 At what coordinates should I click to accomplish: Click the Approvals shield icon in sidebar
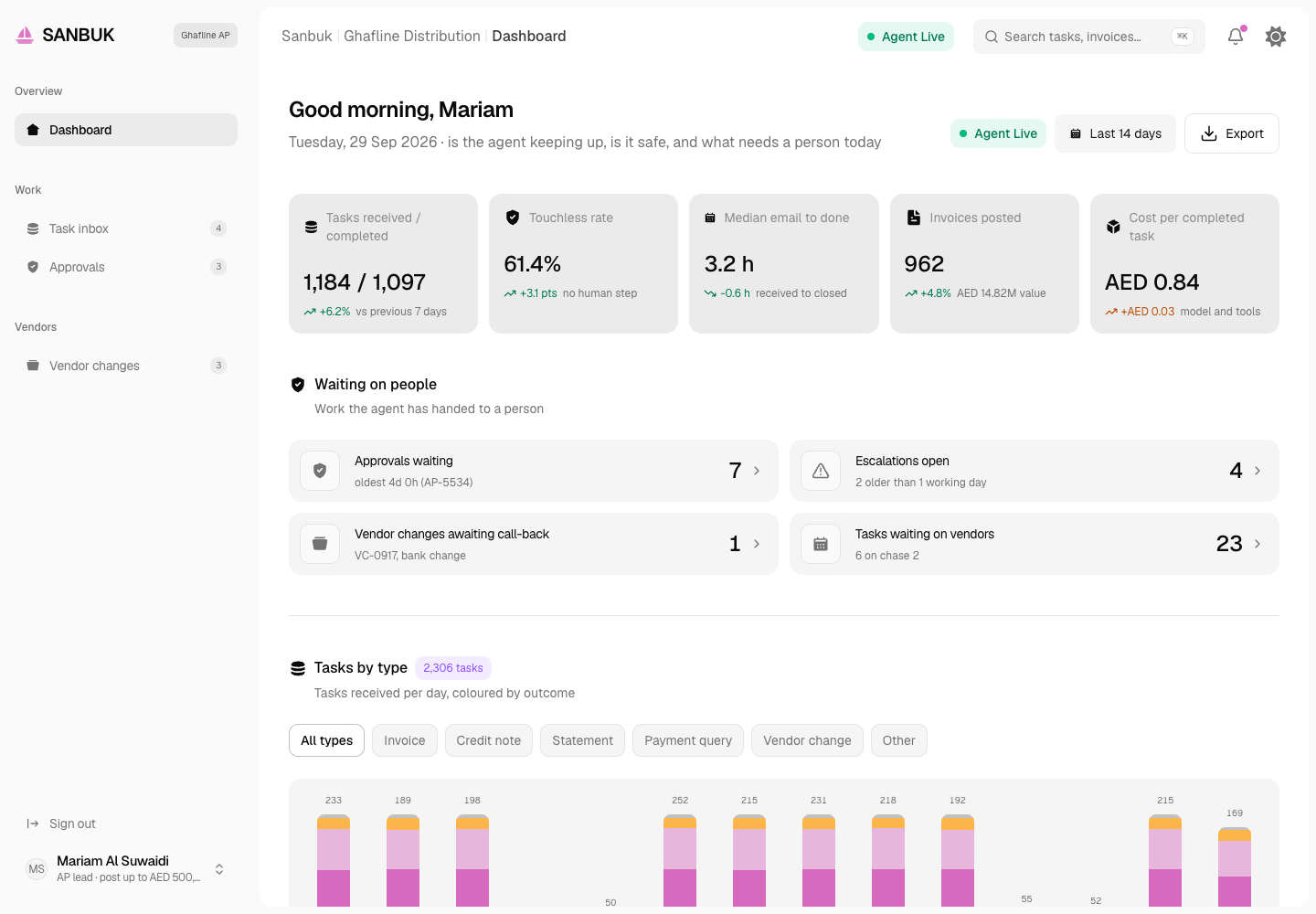tap(33, 267)
